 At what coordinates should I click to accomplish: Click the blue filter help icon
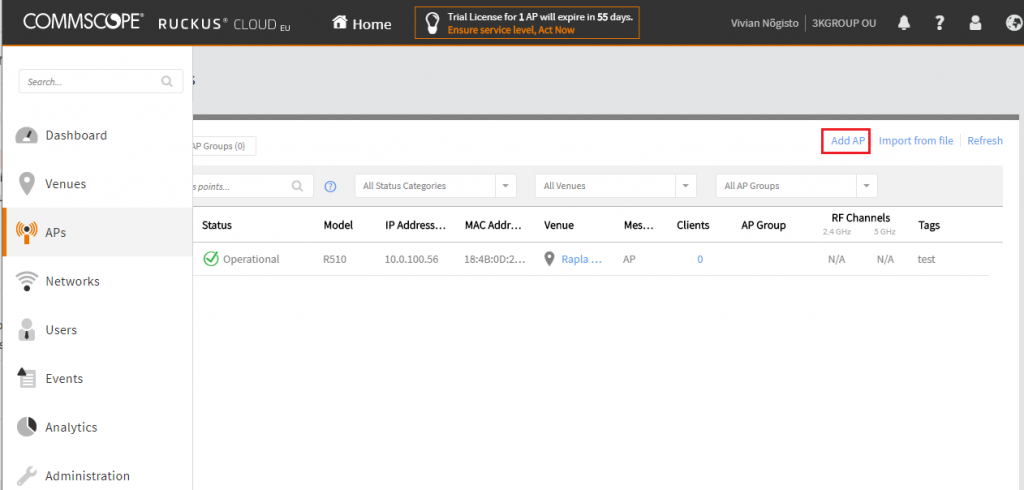pos(330,186)
